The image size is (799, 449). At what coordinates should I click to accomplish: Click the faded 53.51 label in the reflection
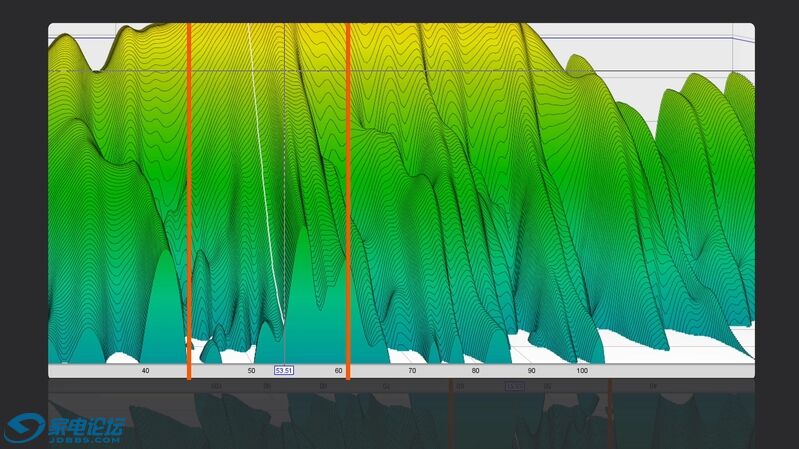tap(514, 386)
